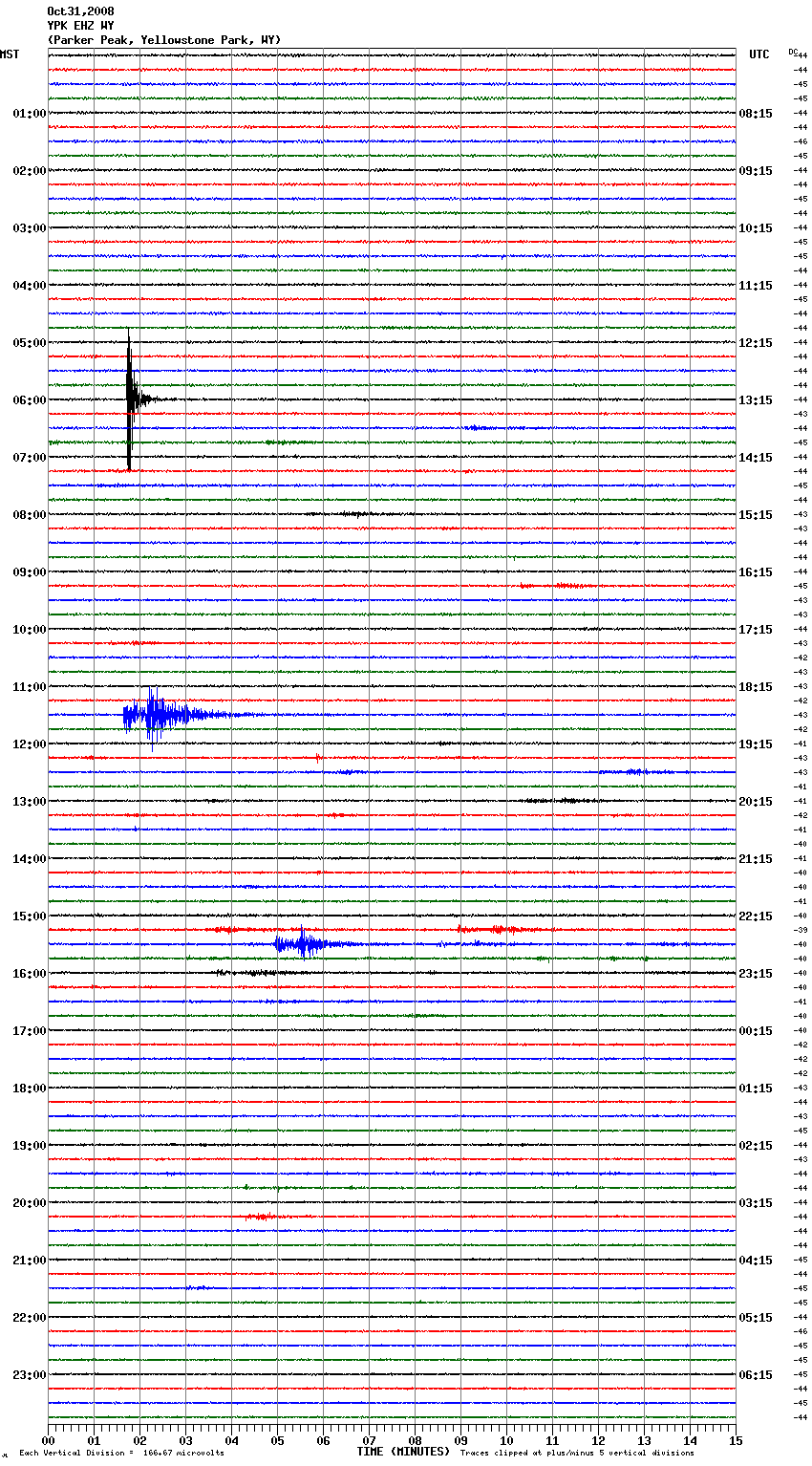Click the 15:00 MST hour label
The height and width of the screenshot is (1466, 812).
pyautogui.click(x=30, y=916)
